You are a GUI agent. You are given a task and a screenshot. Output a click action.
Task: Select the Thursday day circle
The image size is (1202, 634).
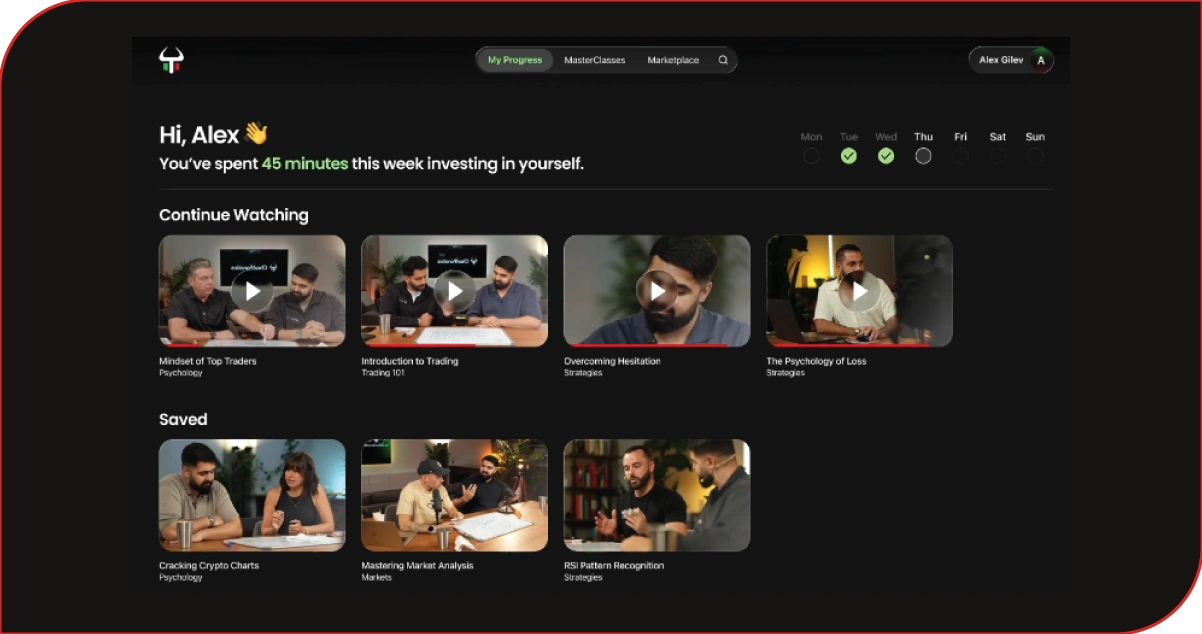[923, 156]
